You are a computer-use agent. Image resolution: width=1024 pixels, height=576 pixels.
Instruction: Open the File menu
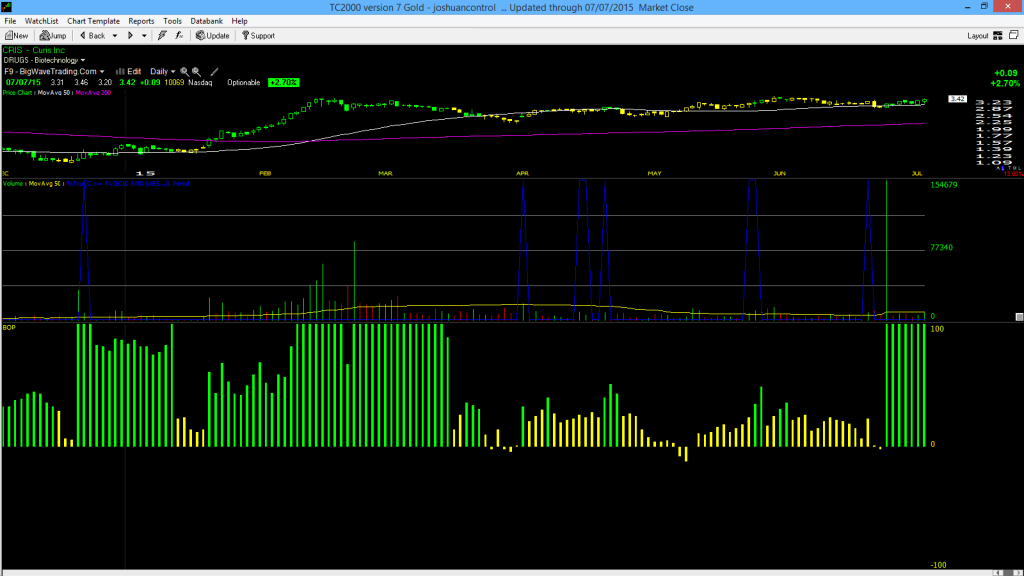point(10,21)
